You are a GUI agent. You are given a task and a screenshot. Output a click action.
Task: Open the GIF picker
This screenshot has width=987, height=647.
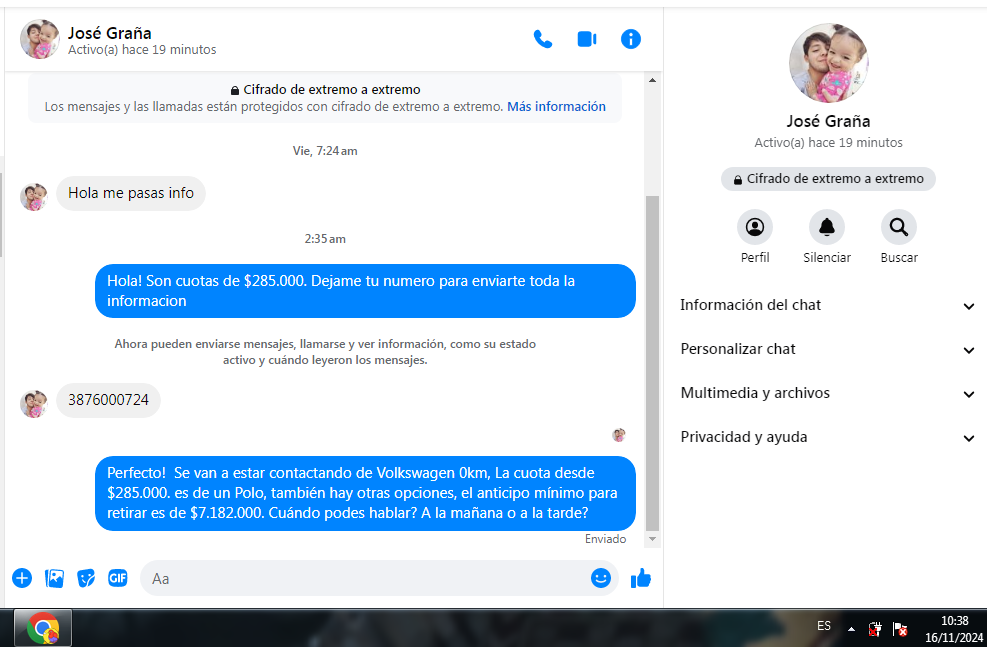118,578
